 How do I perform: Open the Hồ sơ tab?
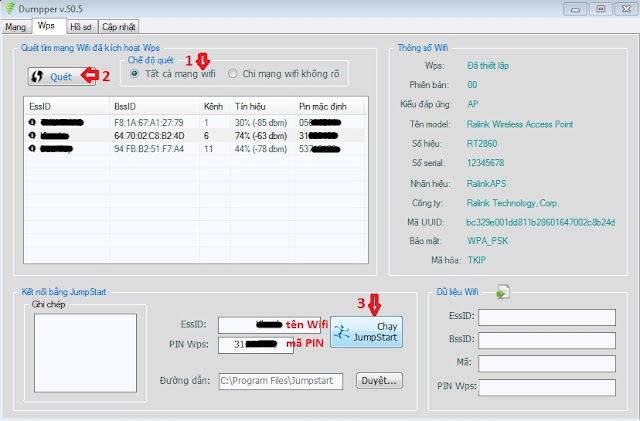[81, 27]
